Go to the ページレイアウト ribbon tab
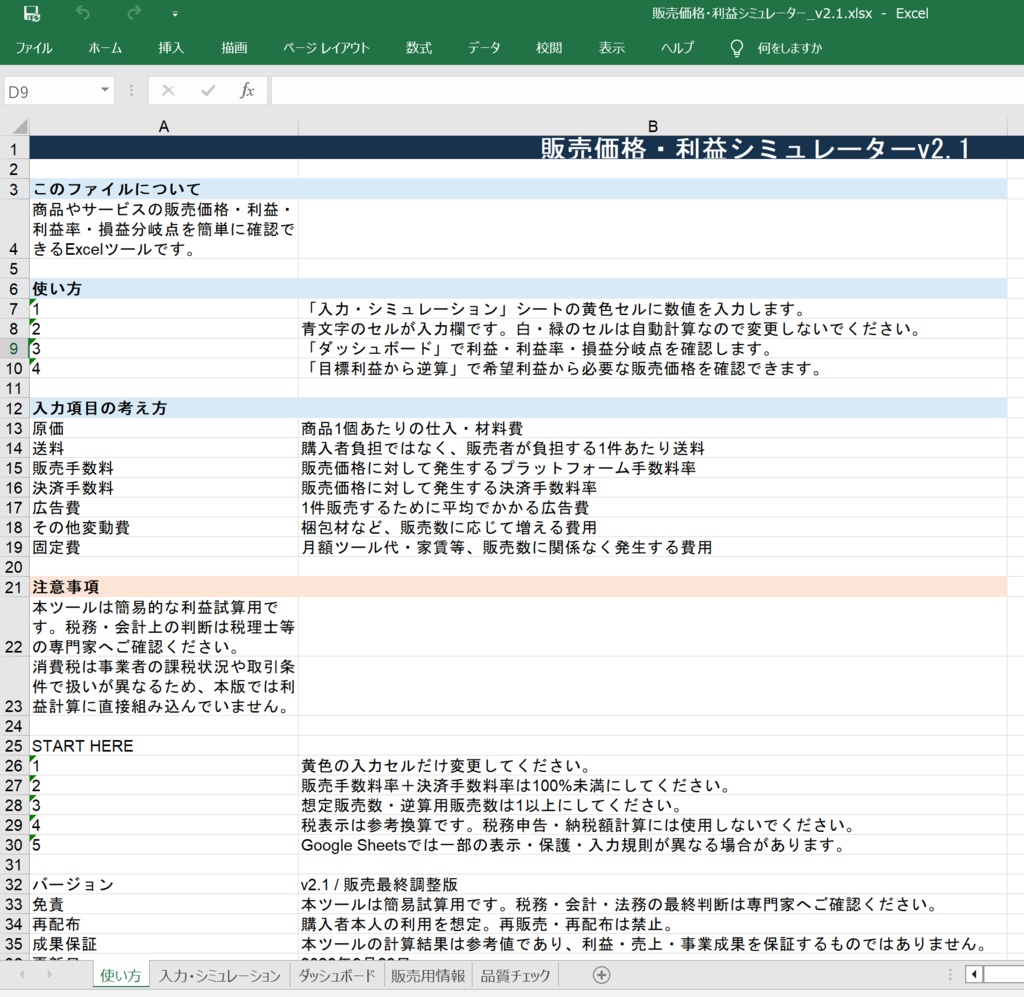This screenshot has height=997, width=1024. pyautogui.click(x=326, y=48)
